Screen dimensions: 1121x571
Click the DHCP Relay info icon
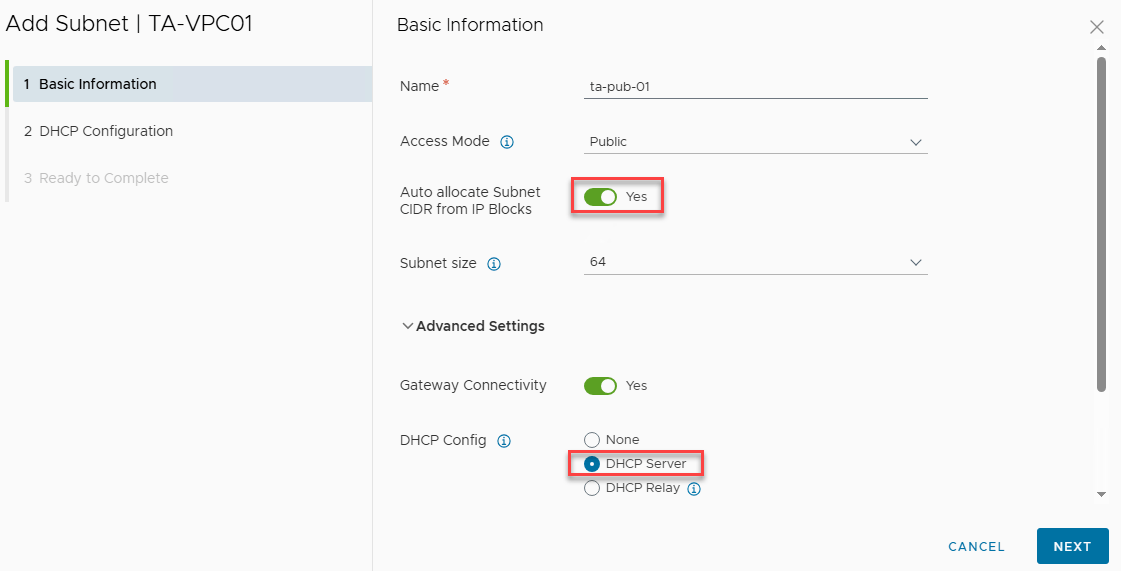[x=694, y=489]
